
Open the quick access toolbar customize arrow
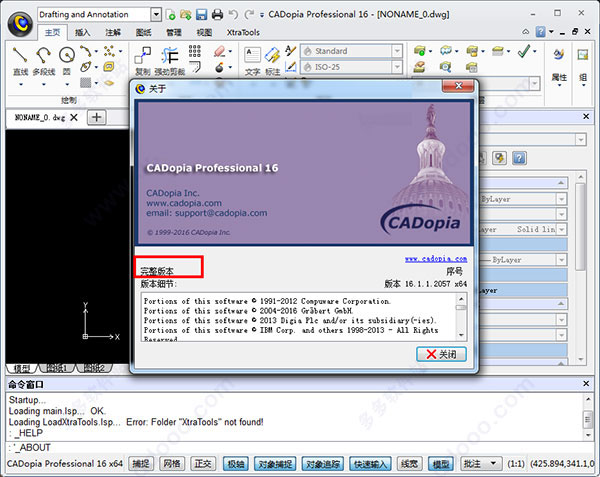point(262,15)
